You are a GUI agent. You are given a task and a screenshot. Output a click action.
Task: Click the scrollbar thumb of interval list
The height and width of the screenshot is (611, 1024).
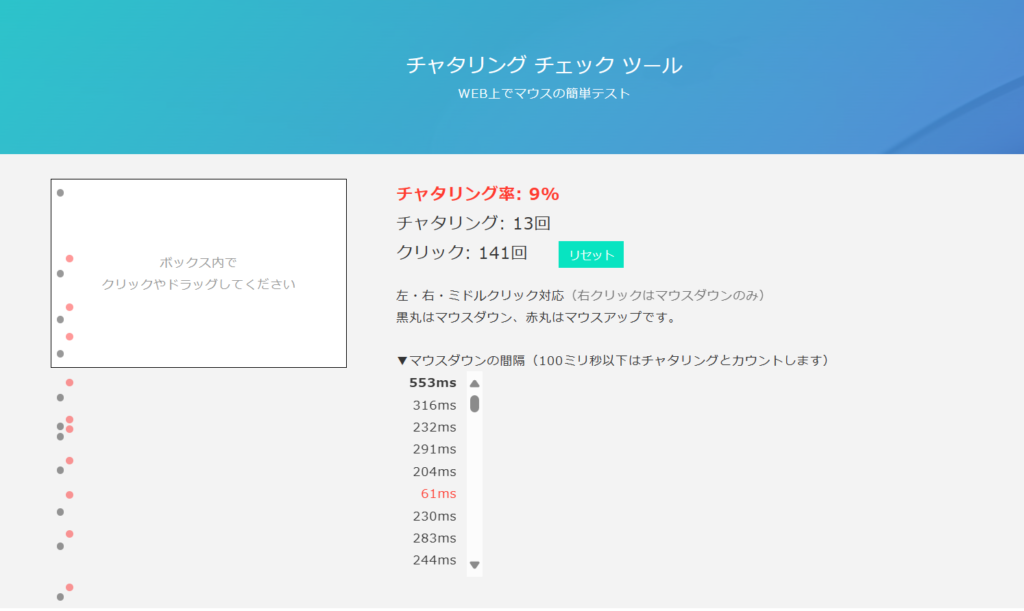tap(475, 404)
